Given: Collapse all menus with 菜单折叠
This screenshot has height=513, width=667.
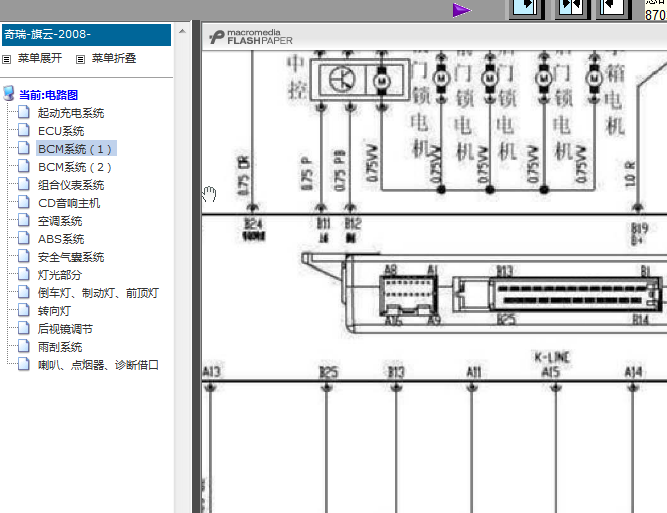Looking at the screenshot, I should coord(106,58).
